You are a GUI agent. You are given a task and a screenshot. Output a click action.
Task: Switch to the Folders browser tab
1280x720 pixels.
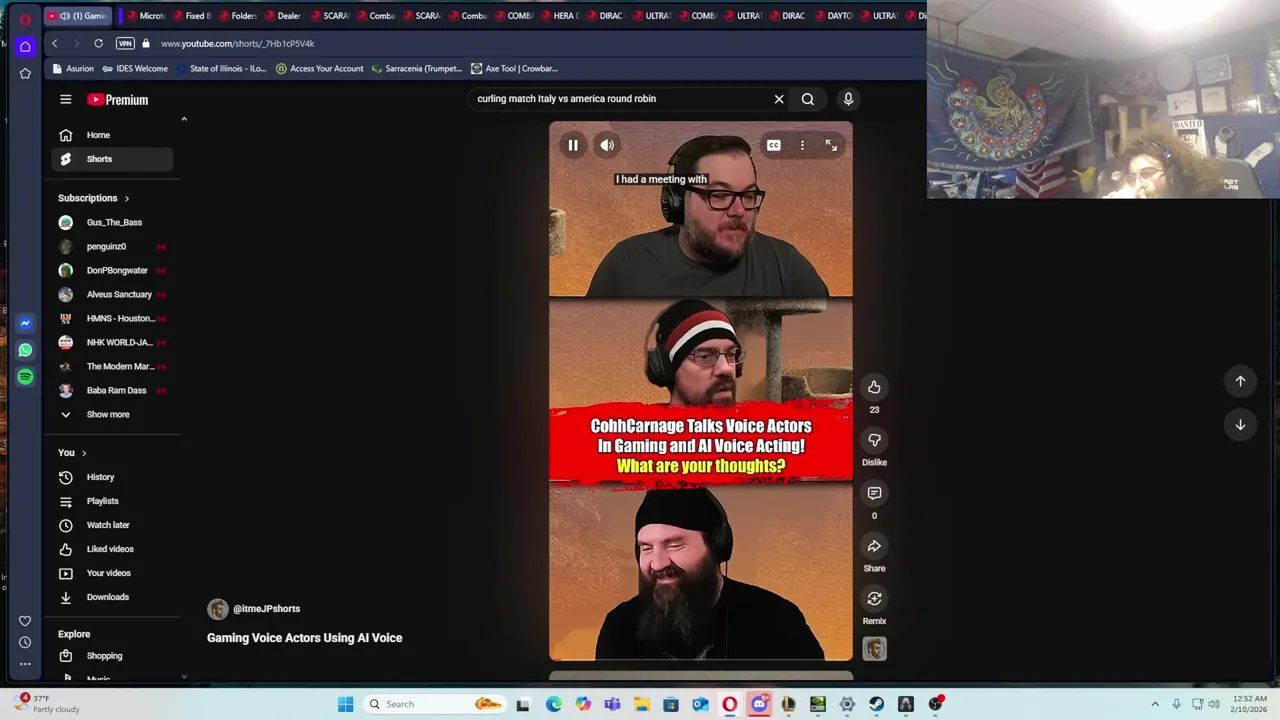click(x=236, y=16)
